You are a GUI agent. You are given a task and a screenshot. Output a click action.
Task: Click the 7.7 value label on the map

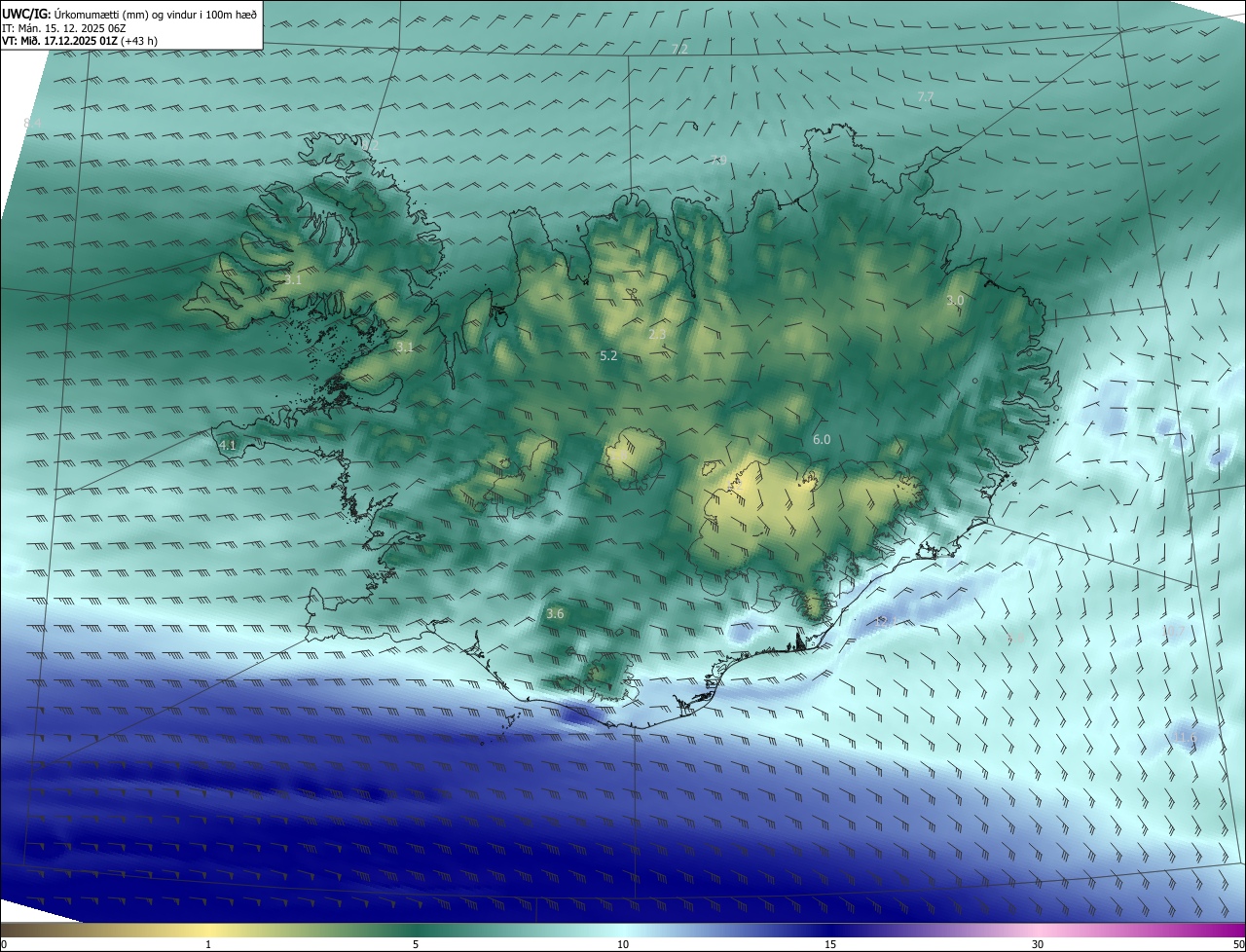(x=926, y=96)
